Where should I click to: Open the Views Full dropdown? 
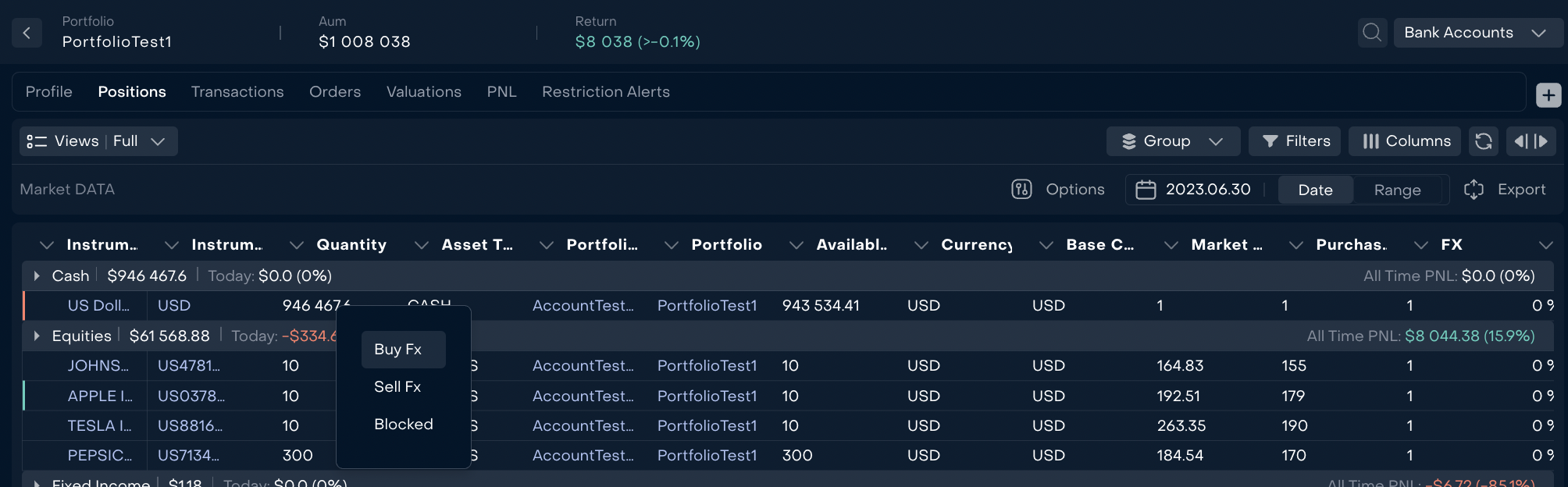(98, 141)
